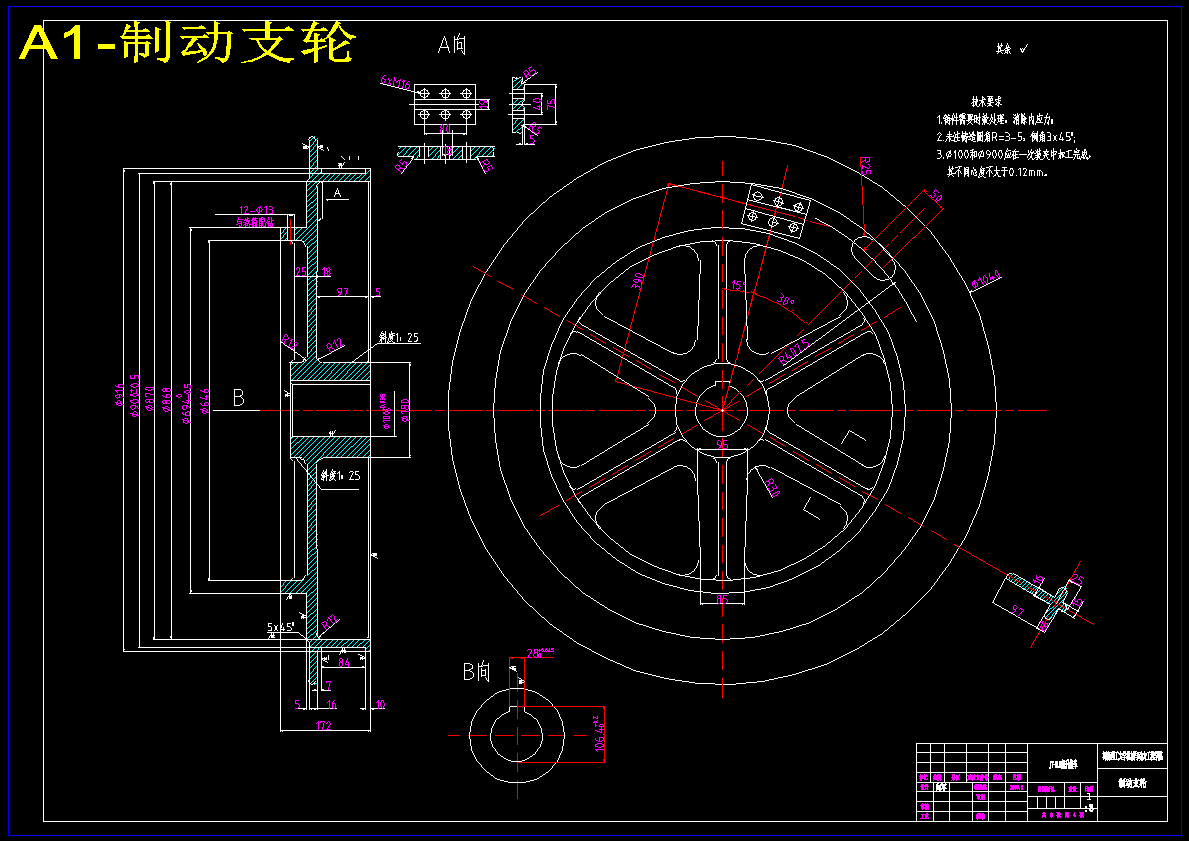The height and width of the screenshot is (841, 1189).
Task: Click the '16' dimension at the section bottom
Action: (x=331, y=704)
